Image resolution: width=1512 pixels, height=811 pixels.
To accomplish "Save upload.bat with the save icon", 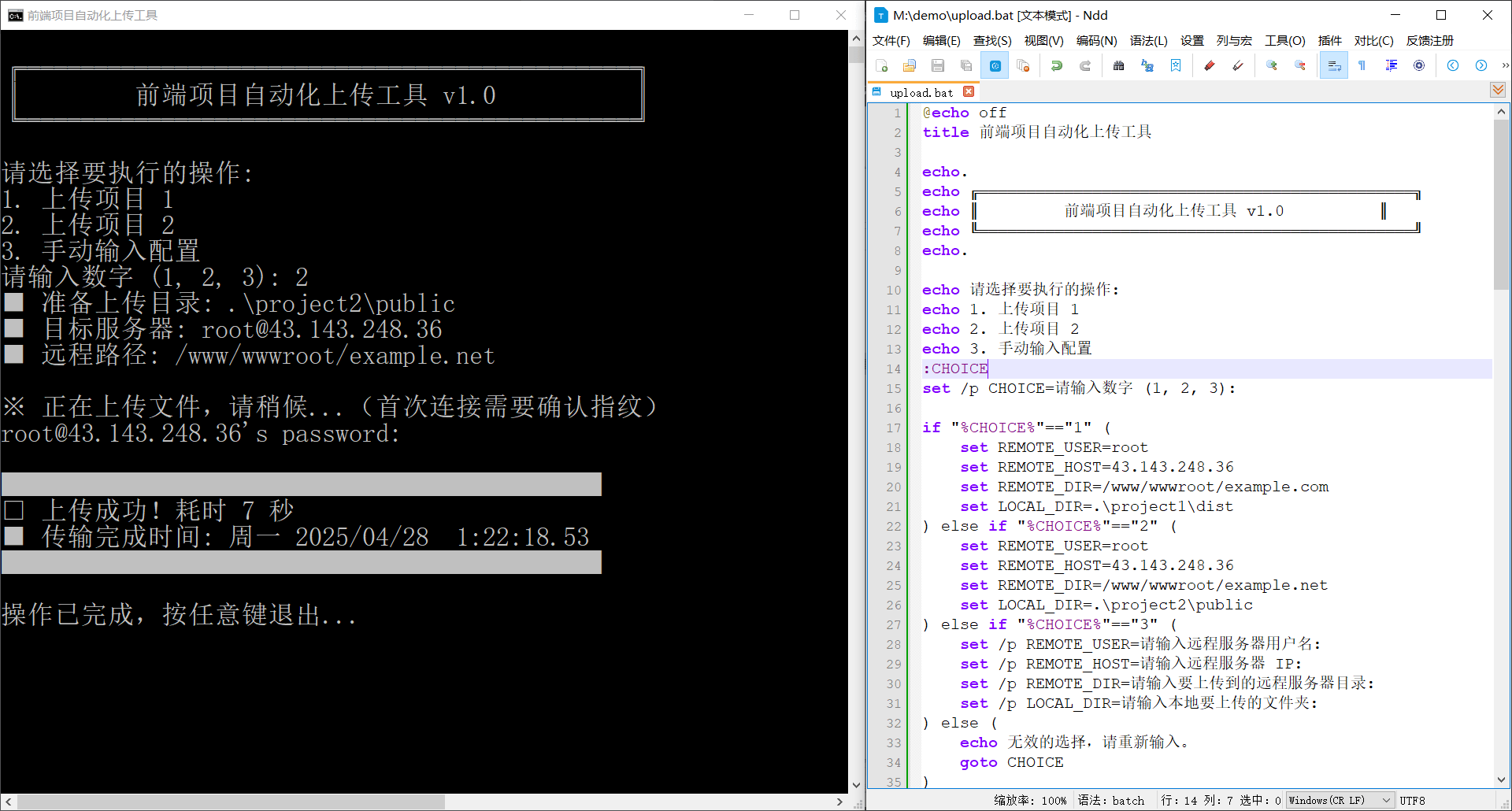I will 937,65.
